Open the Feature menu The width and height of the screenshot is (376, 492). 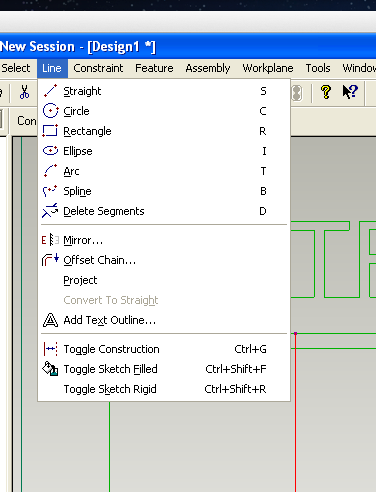pos(154,68)
